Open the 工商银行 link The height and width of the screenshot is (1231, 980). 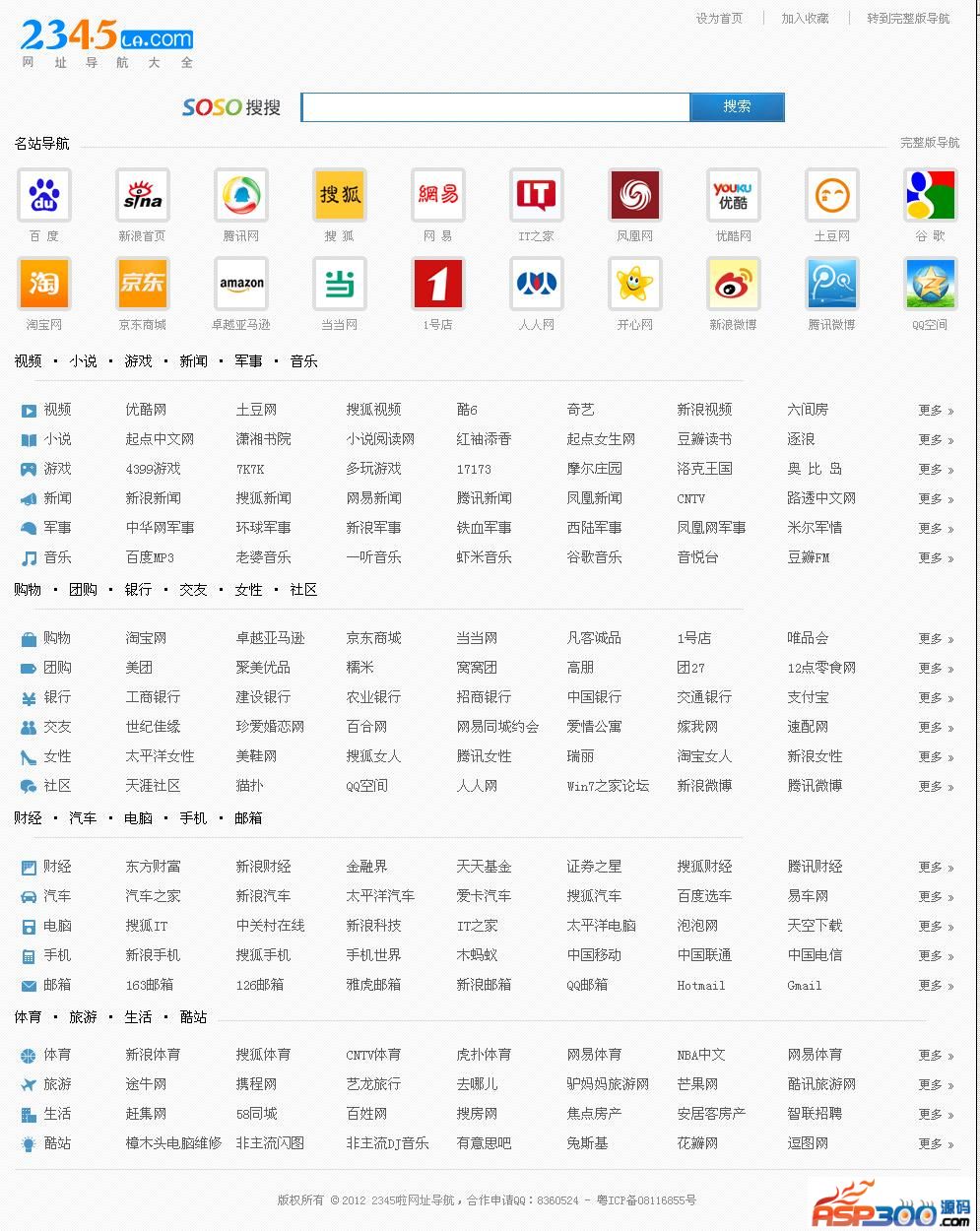click(153, 697)
